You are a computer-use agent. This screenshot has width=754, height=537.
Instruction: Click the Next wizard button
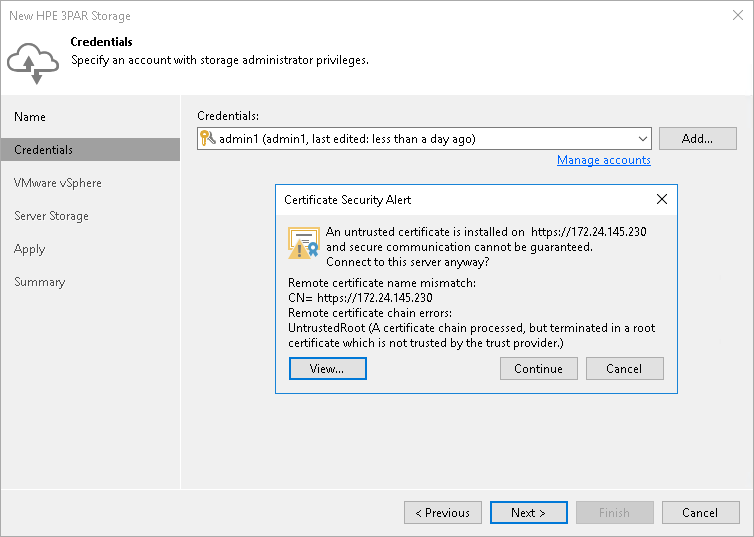point(528,513)
